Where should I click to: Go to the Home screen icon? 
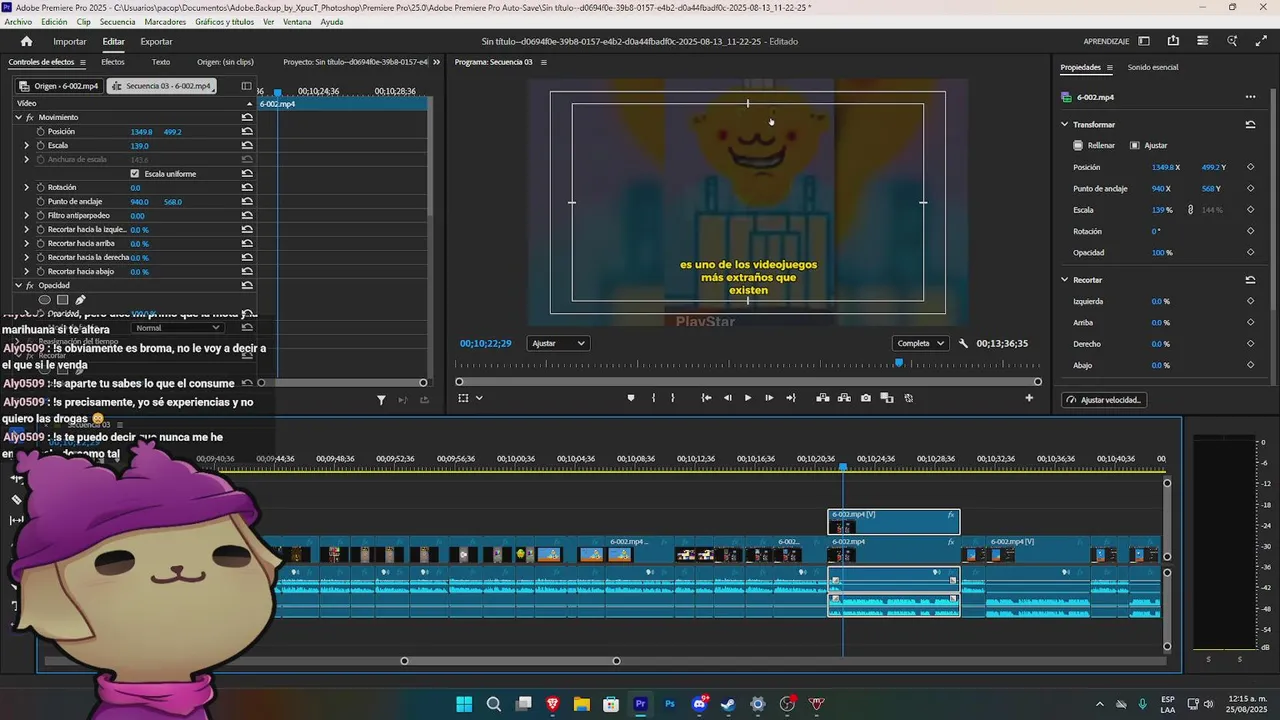tap(26, 41)
